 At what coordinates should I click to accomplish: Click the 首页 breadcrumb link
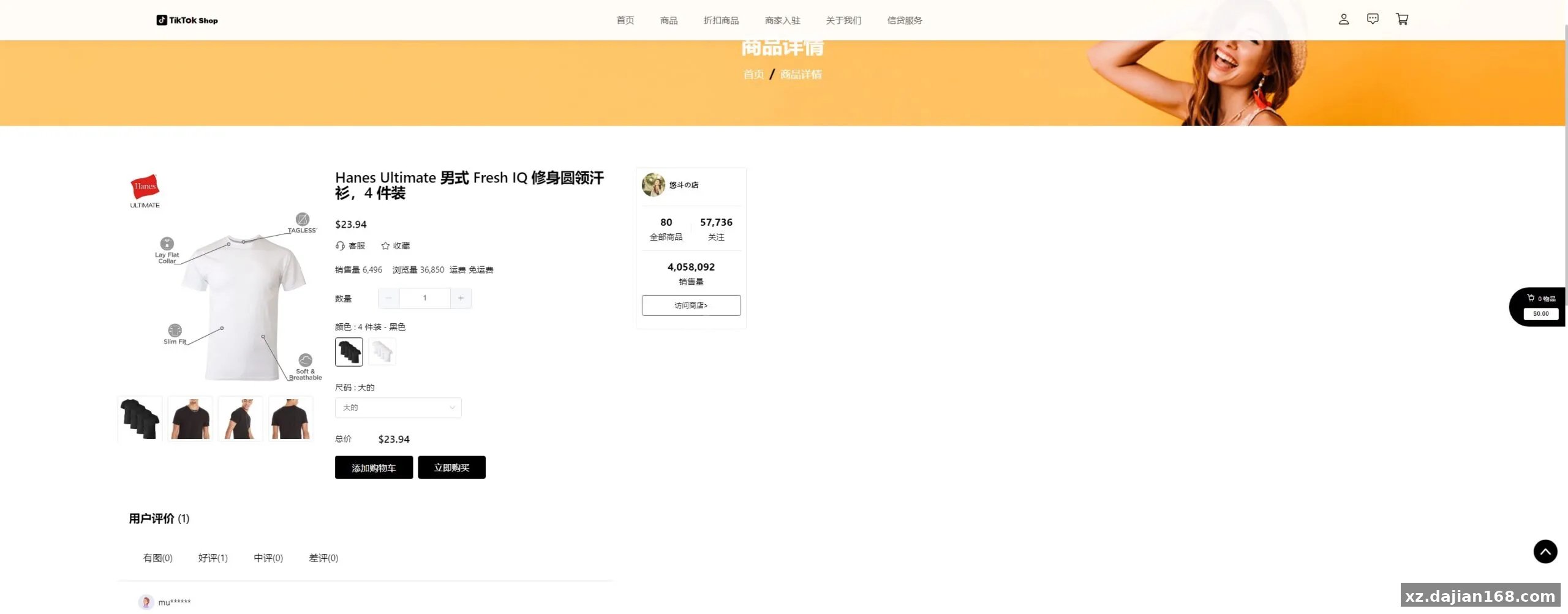tap(753, 74)
